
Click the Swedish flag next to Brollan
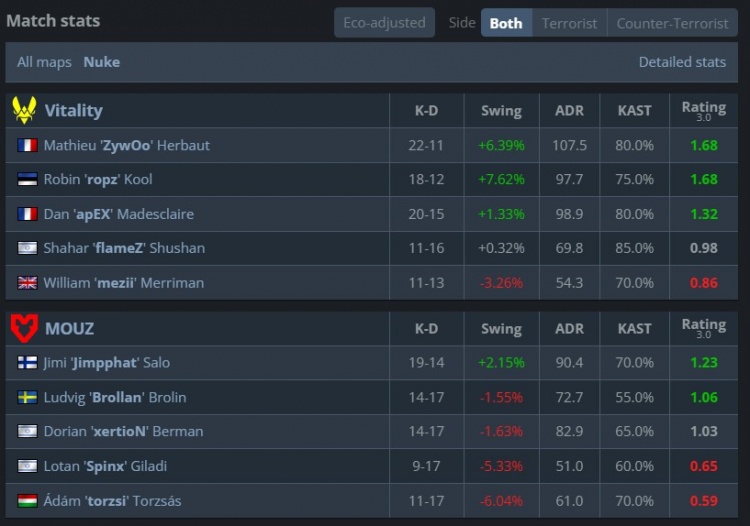click(x=27, y=398)
